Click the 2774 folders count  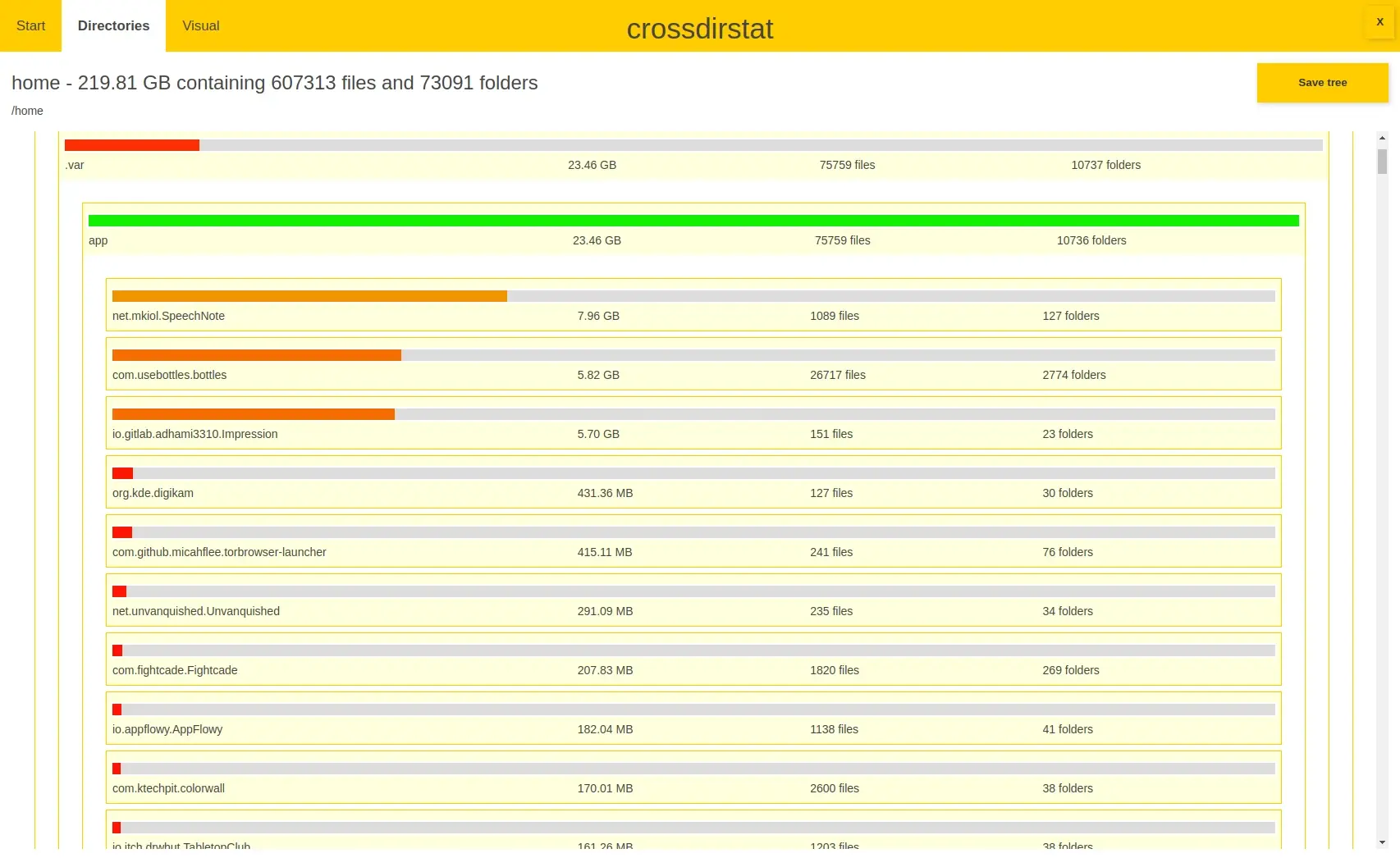1074,375
